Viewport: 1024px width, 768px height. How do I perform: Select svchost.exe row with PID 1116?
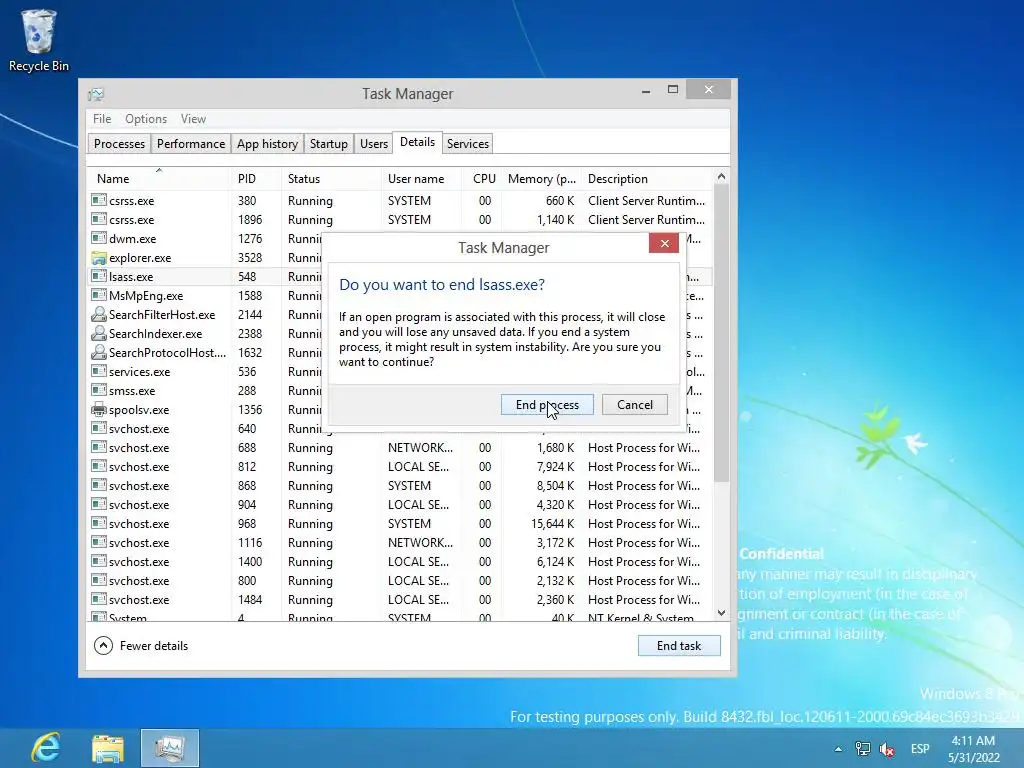pyautogui.click(x=400, y=543)
